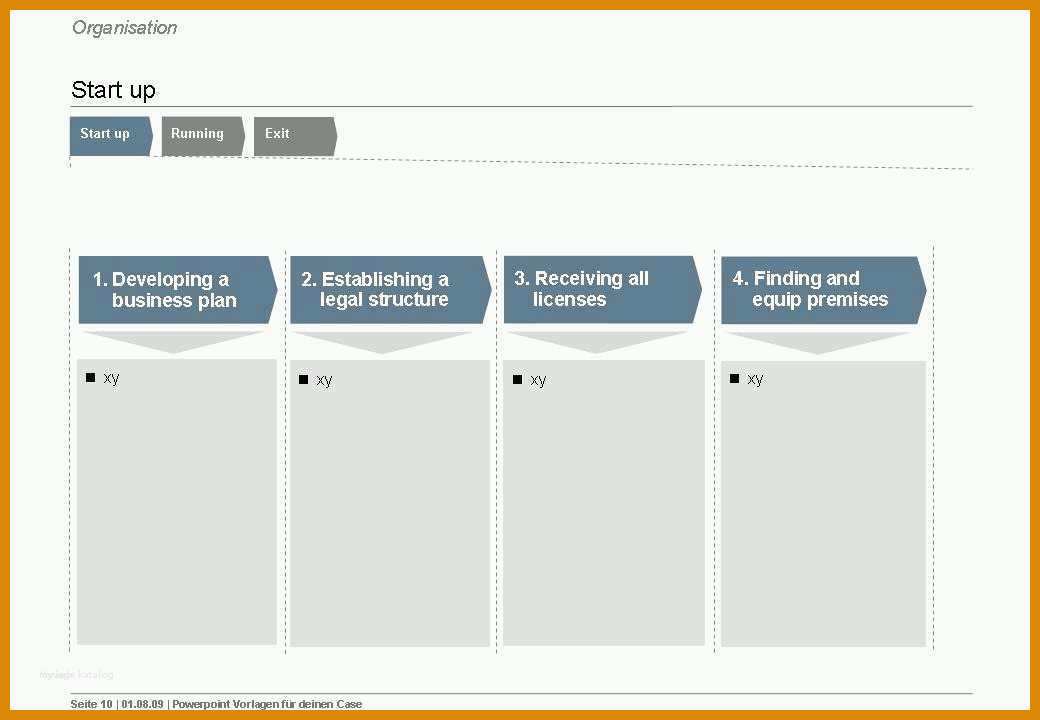Click xy bullet under Developing a business plan
The width and height of the screenshot is (1040, 720).
click(x=103, y=377)
